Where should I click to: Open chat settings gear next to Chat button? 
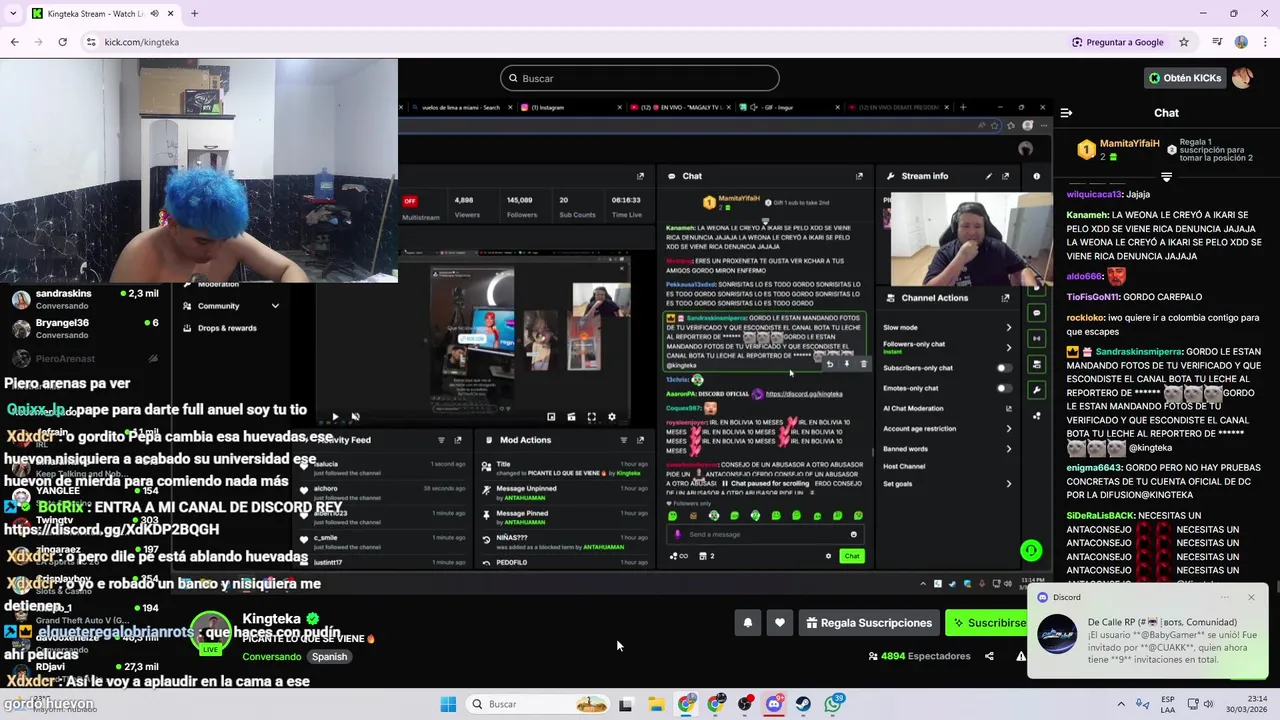(828, 556)
